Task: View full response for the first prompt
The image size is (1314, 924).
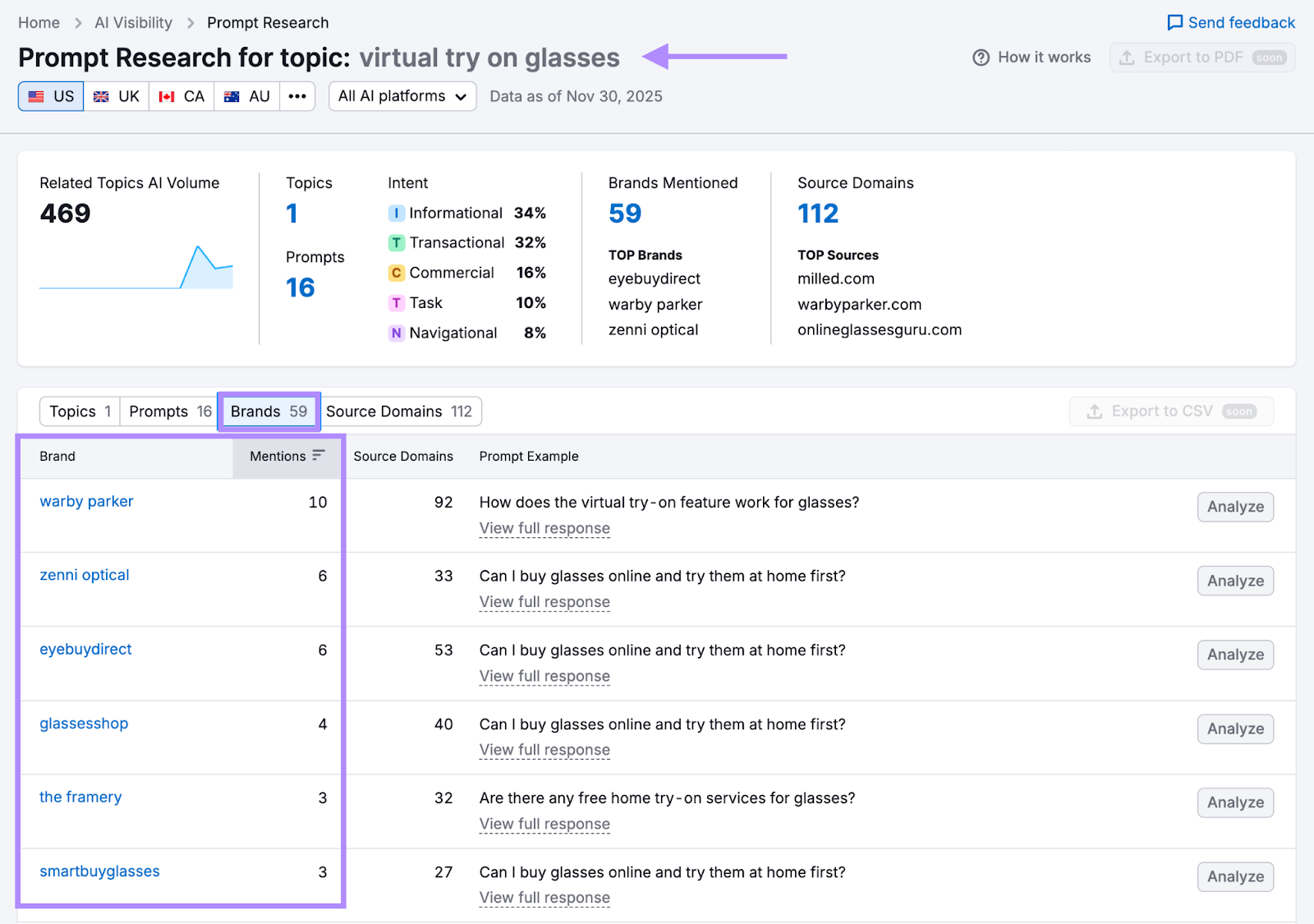Action: (544, 528)
